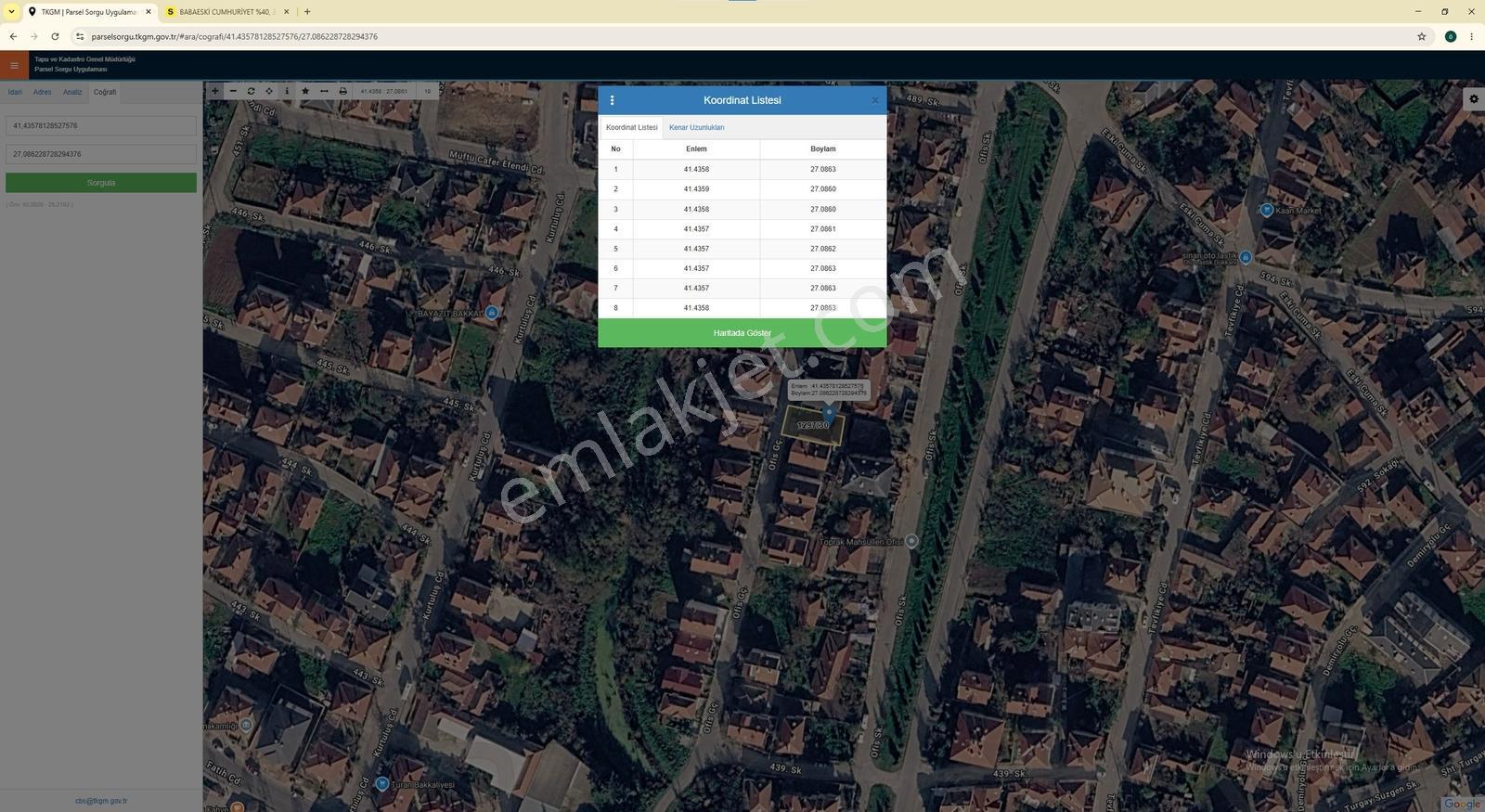Click the refresh map tool icon
Screen dimensions: 1485x812
click(251, 91)
